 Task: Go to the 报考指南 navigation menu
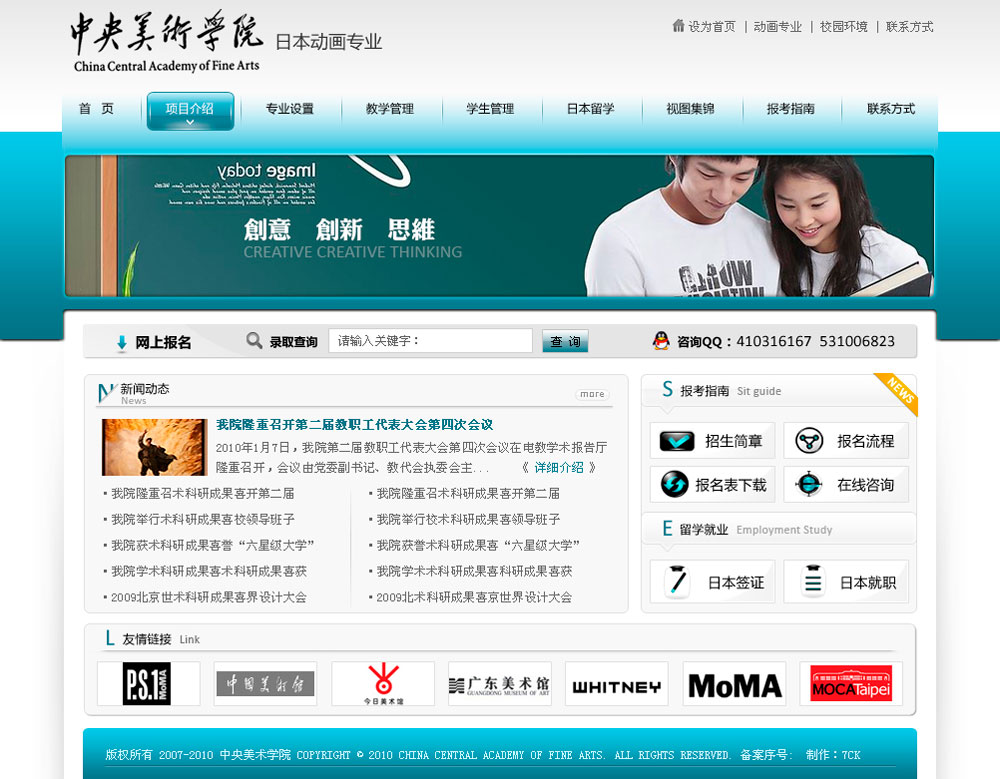tap(790, 109)
